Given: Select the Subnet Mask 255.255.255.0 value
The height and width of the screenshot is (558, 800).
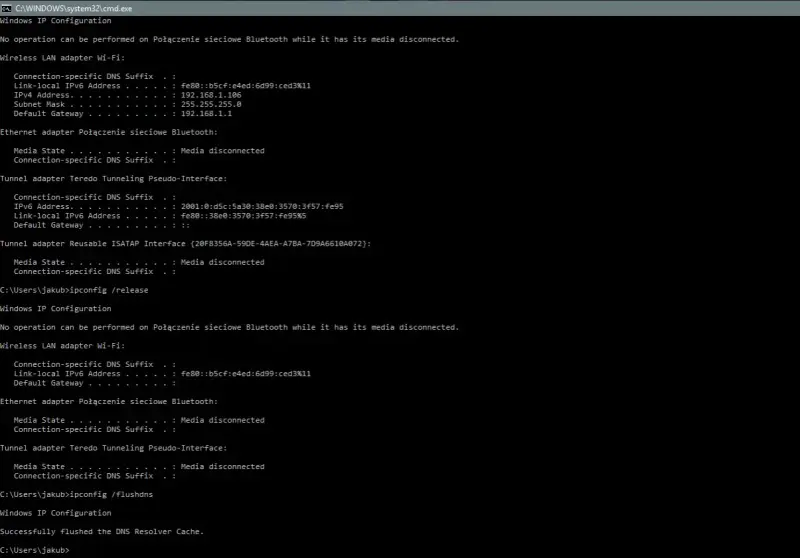Looking at the screenshot, I should click(x=211, y=104).
